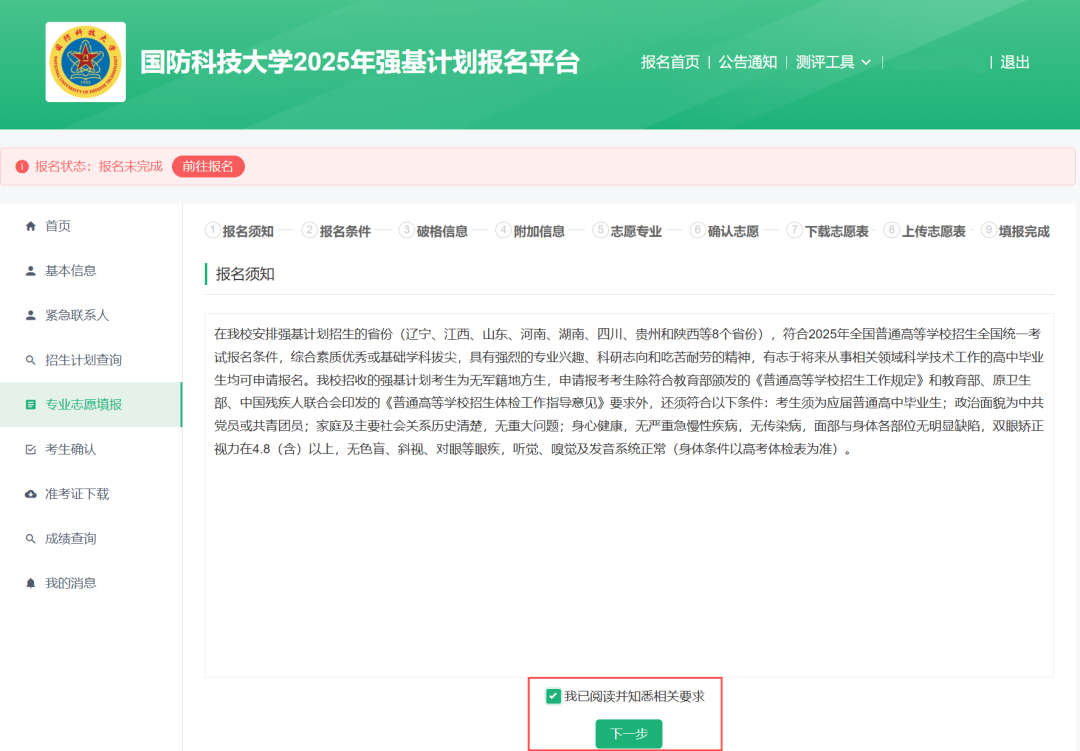Click the platform title 国防科技大学2025年强基计划报名平台

(x=360, y=62)
